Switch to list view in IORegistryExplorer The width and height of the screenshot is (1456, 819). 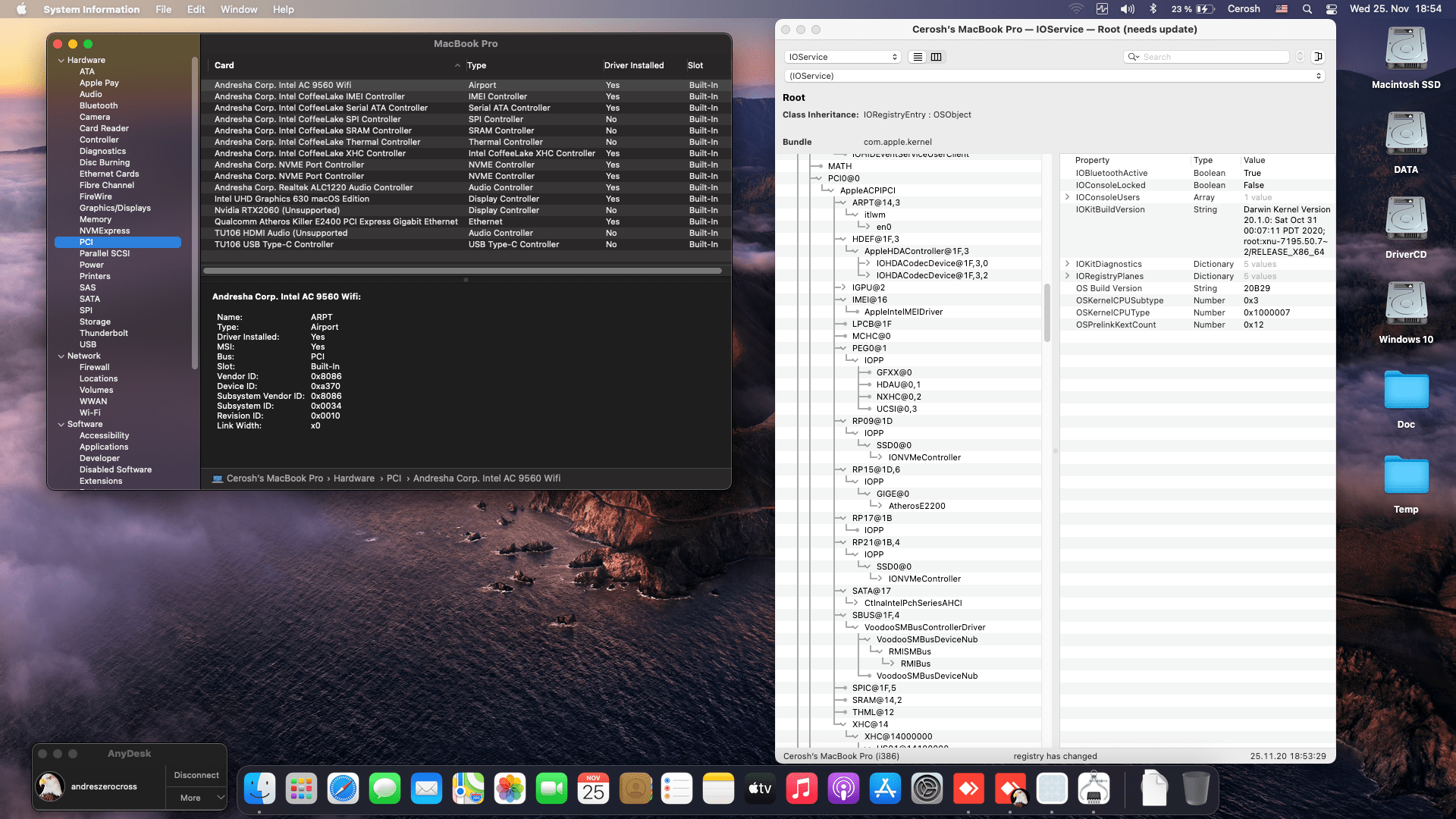pyautogui.click(x=917, y=57)
